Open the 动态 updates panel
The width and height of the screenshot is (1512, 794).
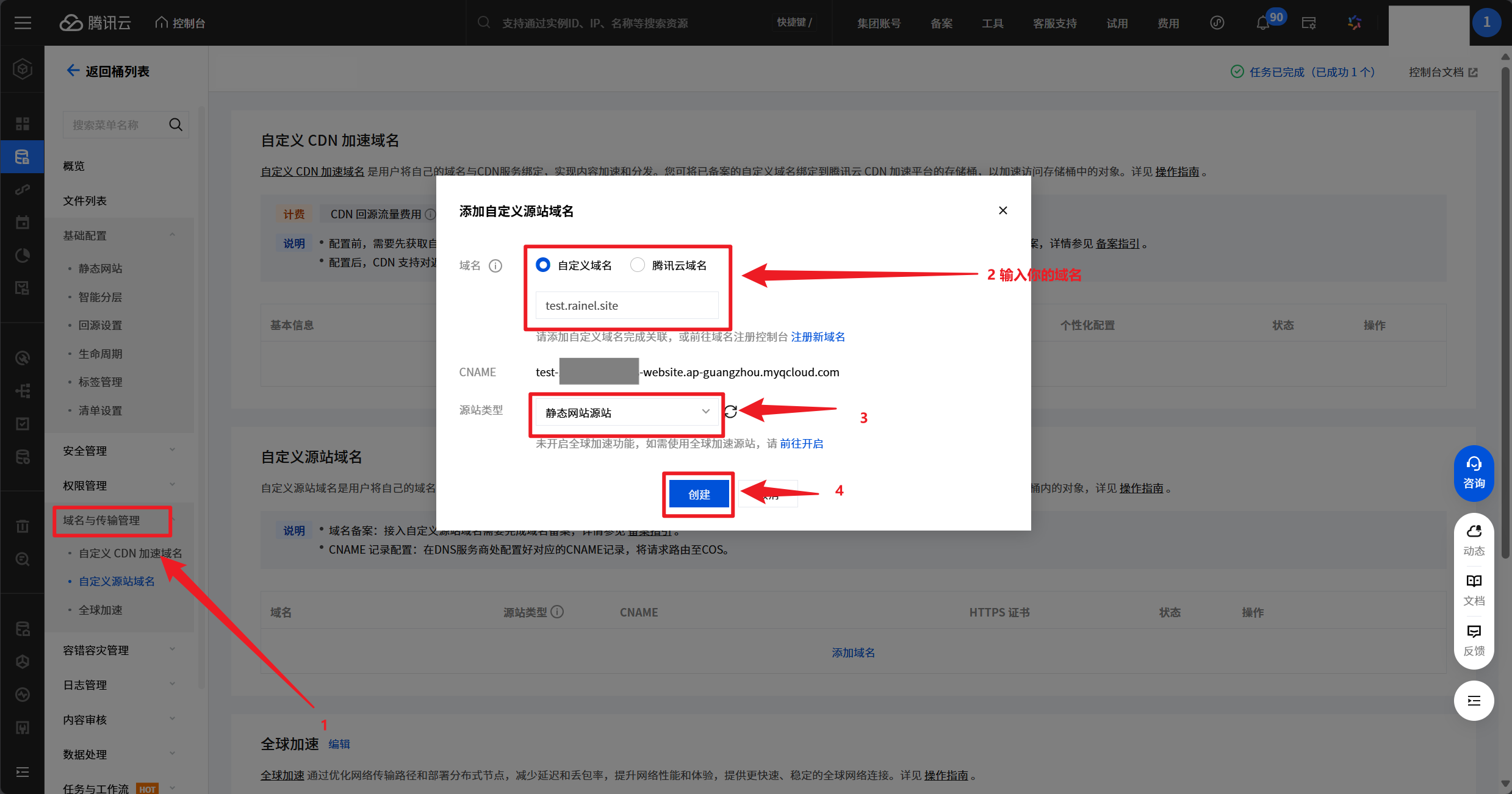click(1474, 540)
